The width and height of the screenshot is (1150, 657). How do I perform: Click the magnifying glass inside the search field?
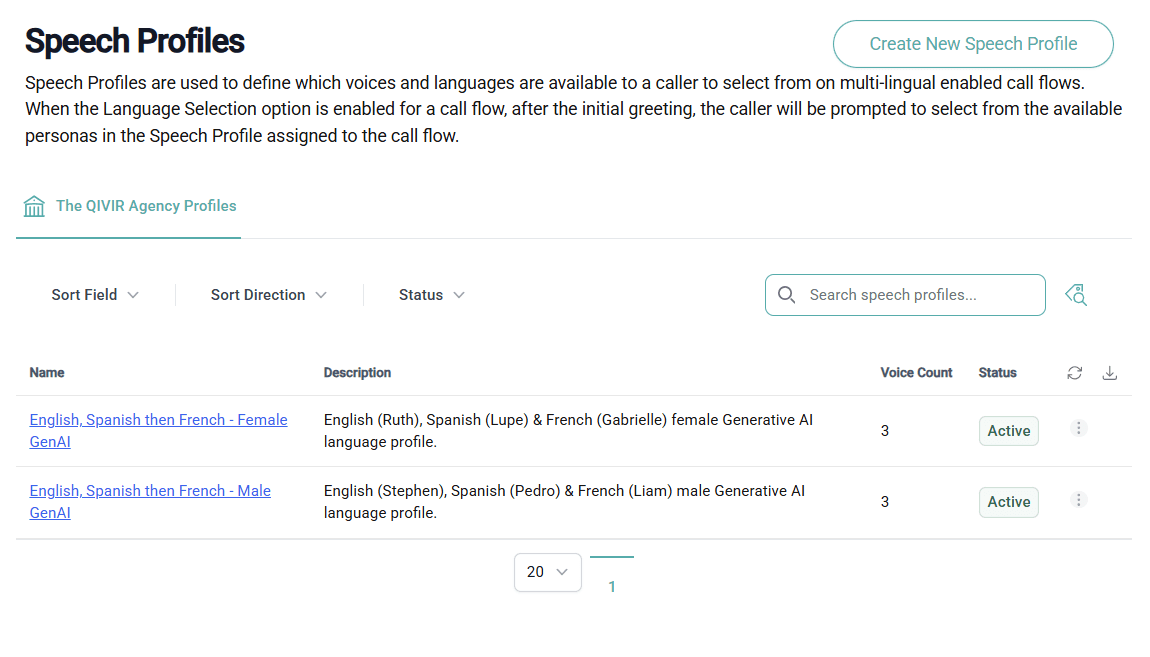787,295
